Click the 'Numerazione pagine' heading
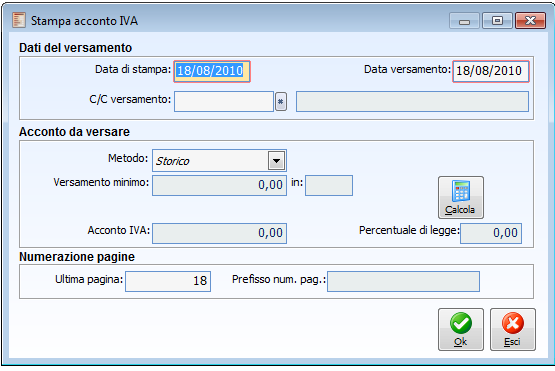Image resolution: width=555 pixels, height=371 pixels. pos(77,257)
